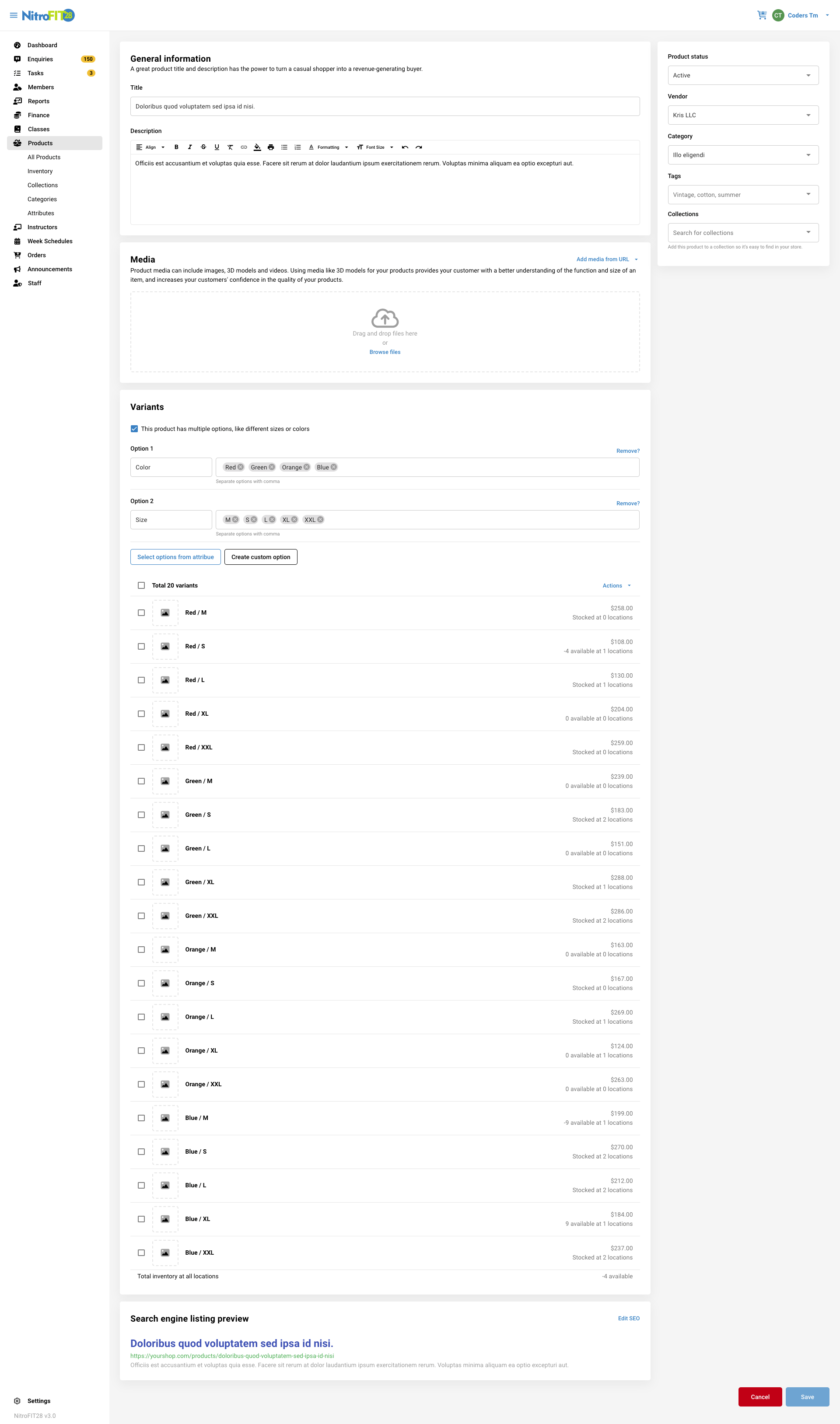Select all variants with Total checkbox
The image size is (840, 1424).
[x=141, y=585]
